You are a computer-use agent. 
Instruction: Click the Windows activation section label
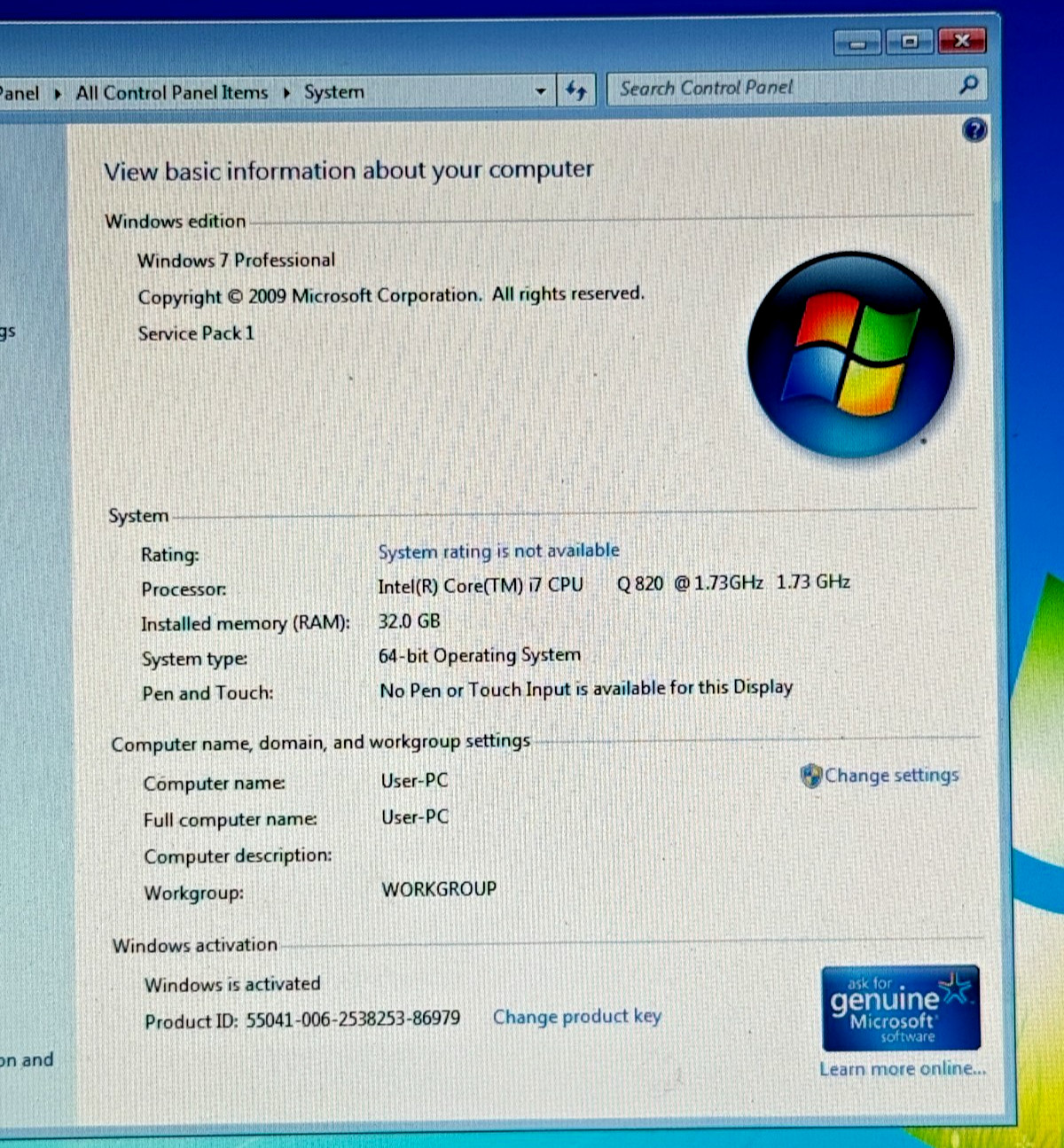pyautogui.click(x=194, y=945)
